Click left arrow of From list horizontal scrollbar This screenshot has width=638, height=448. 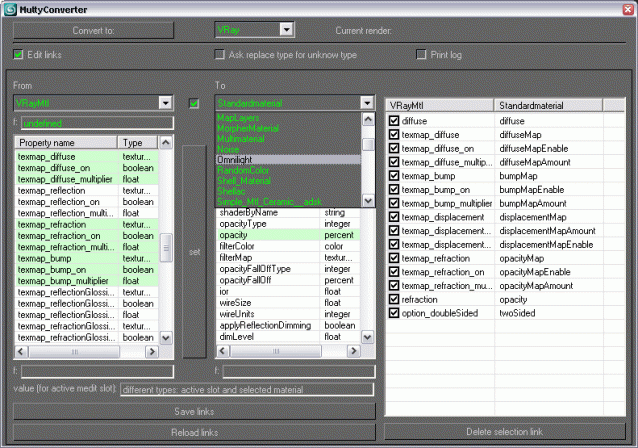(22, 352)
